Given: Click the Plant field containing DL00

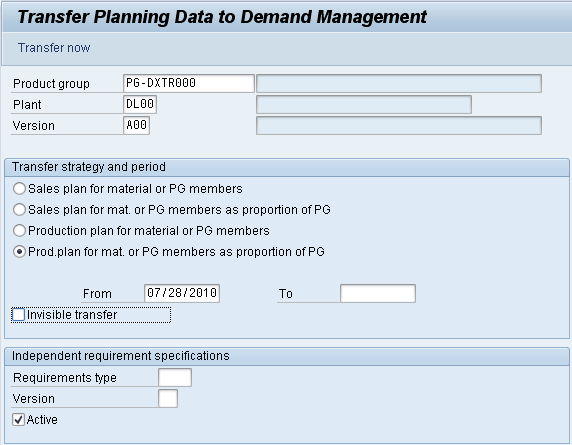Looking at the screenshot, I should [x=140, y=104].
